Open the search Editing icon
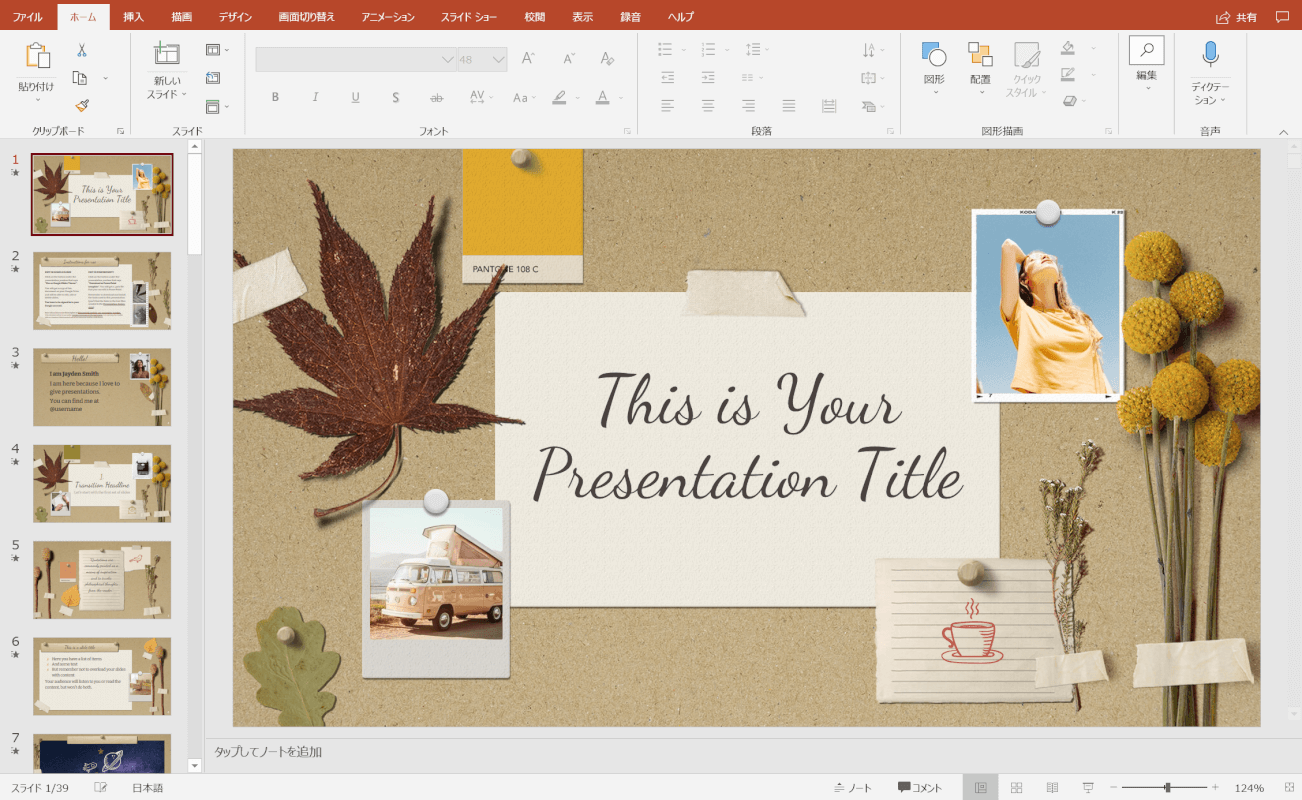This screenshot has width=1302, height=800. (1146, 51)
